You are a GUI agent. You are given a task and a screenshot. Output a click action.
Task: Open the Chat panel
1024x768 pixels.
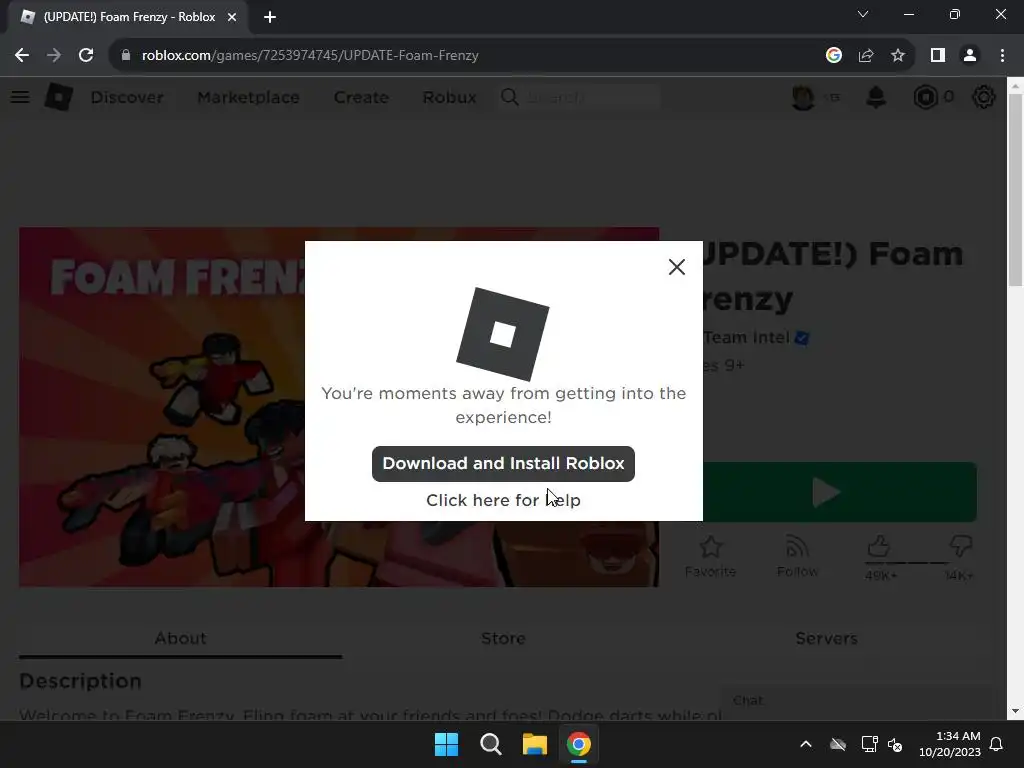point(856,701)
